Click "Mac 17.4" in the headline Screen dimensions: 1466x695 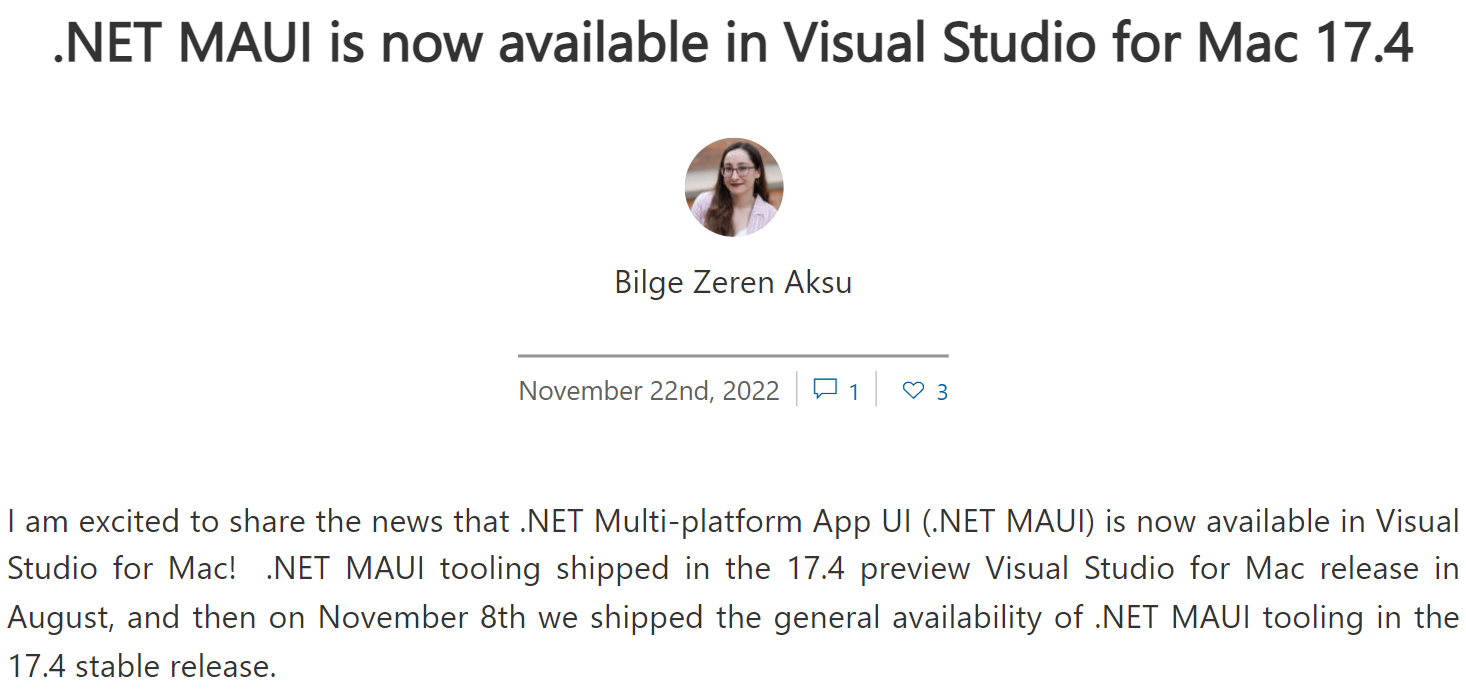point(1305,42)
